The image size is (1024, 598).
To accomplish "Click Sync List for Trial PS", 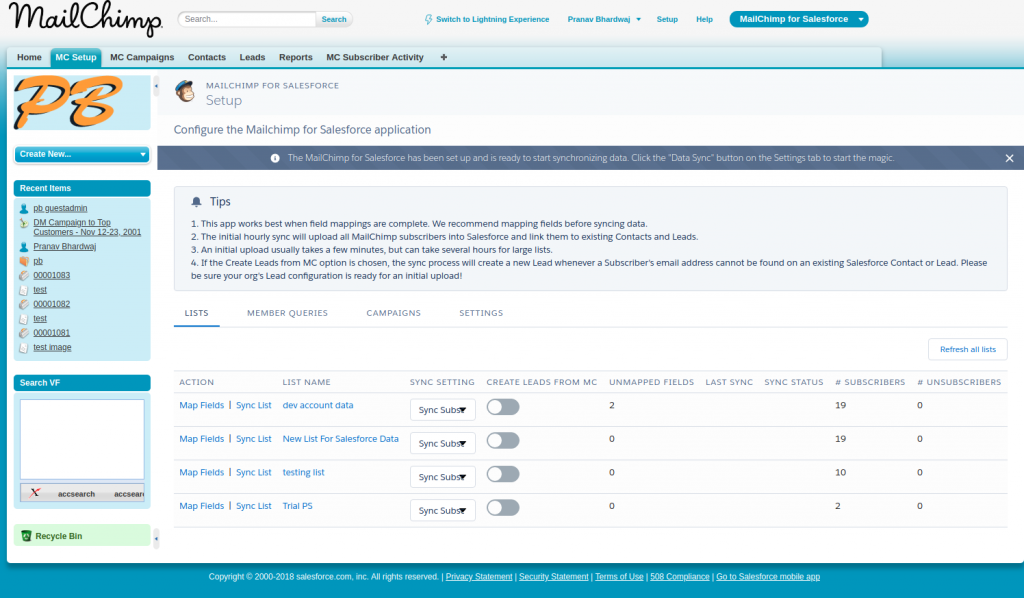I will [253, 506].
